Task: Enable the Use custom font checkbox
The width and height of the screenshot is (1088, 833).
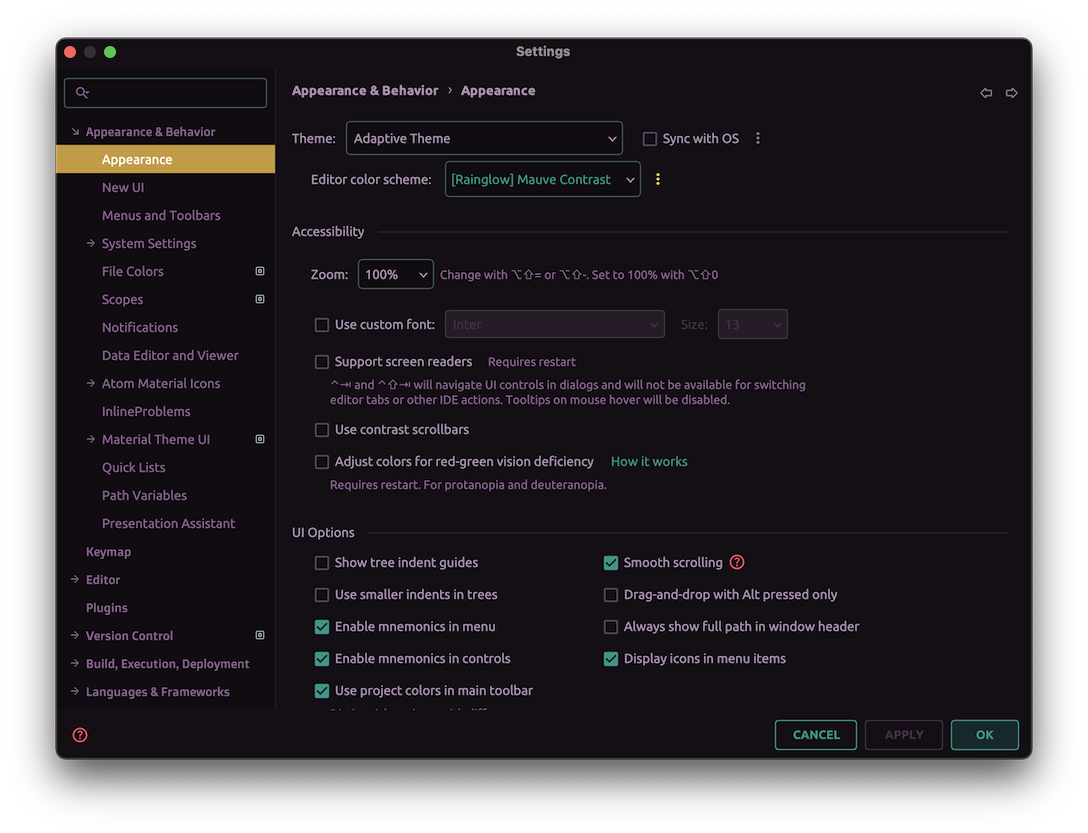Action: pyautogui.click(x=322, y=324)
